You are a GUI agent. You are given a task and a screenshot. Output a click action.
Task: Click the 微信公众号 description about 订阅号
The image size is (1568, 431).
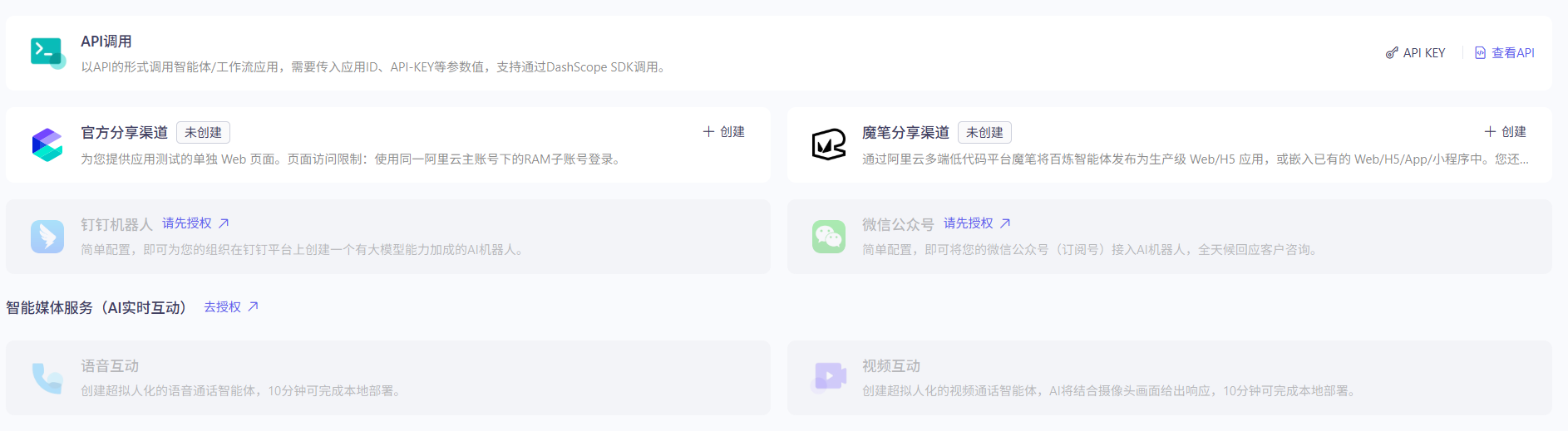(1092, 249)
